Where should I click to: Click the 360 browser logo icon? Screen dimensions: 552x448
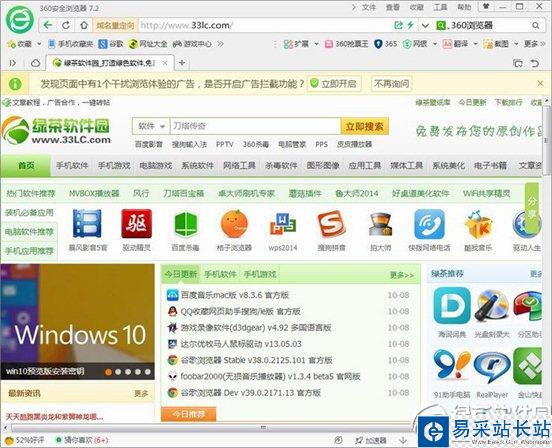coord(20,20)
